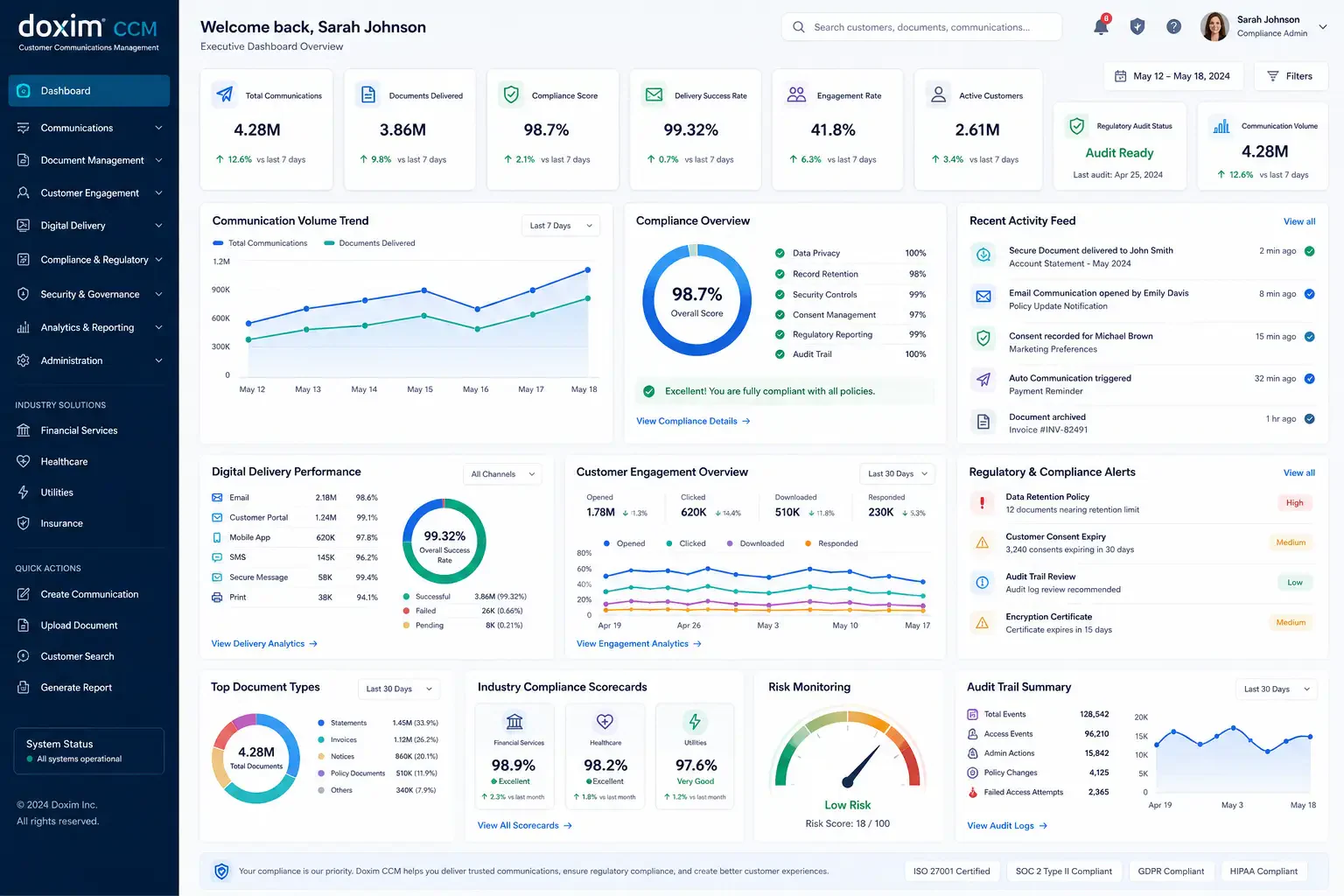The width and height of the screenshot is (1344, 896).
Task: Open Top Document Types Last 30 Days dropdown
Action: (x=399, y=689)
